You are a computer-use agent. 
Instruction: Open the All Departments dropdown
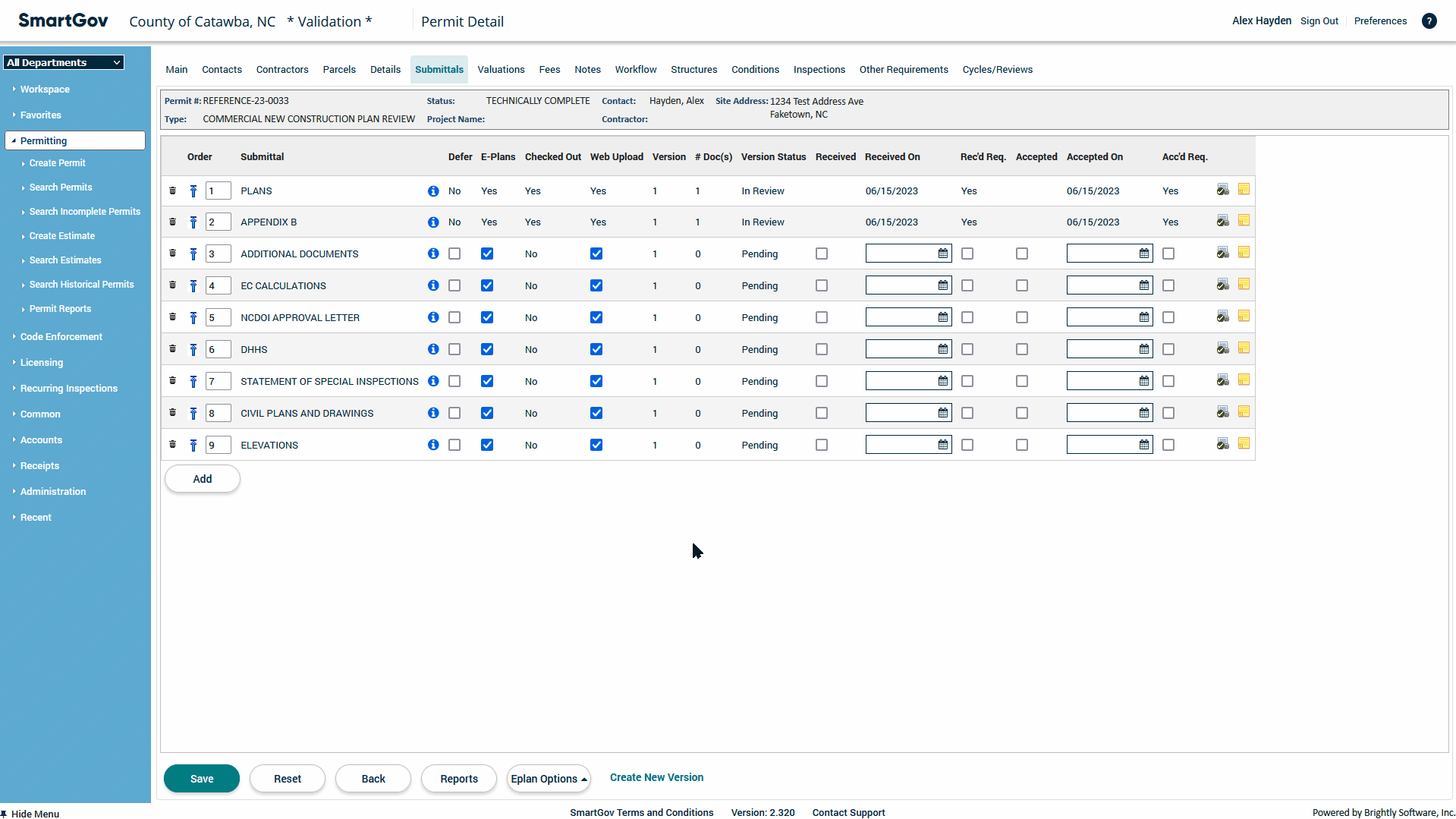[64, 62]
